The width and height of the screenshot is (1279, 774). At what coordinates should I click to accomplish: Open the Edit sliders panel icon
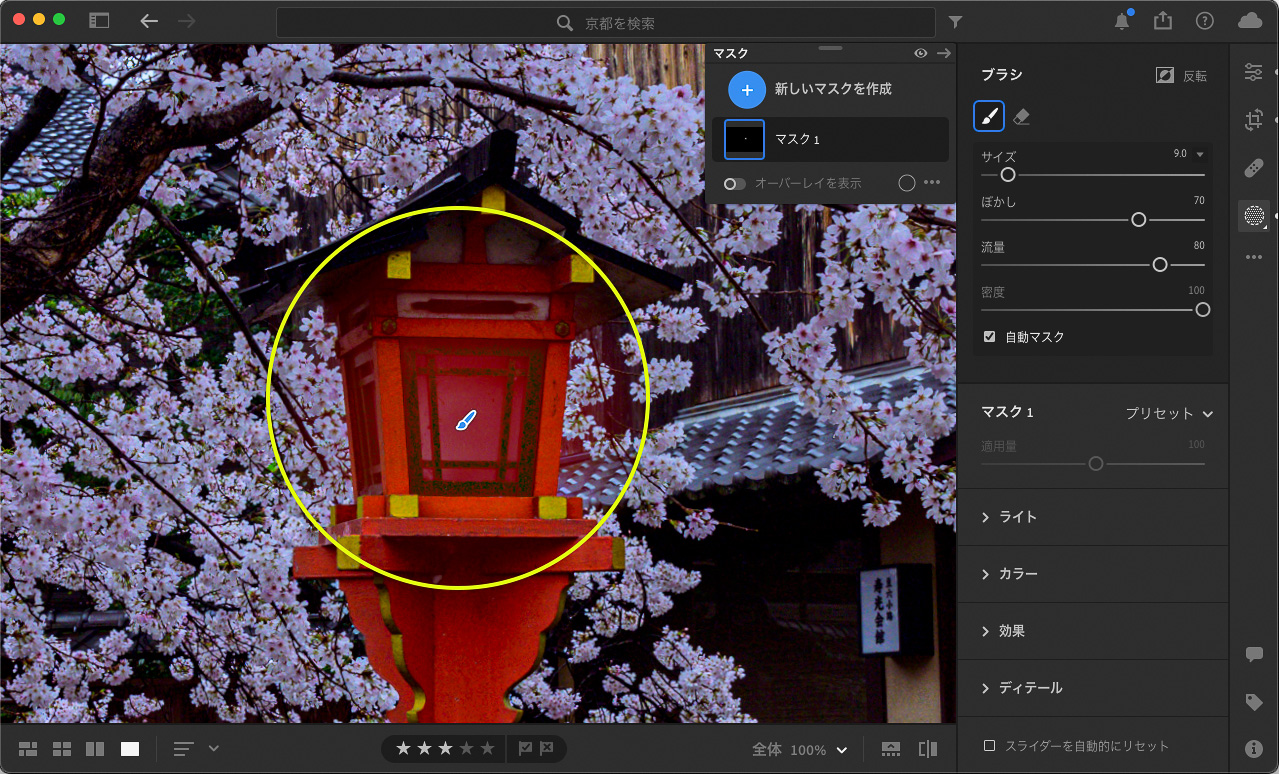[x=1253, y=72]
